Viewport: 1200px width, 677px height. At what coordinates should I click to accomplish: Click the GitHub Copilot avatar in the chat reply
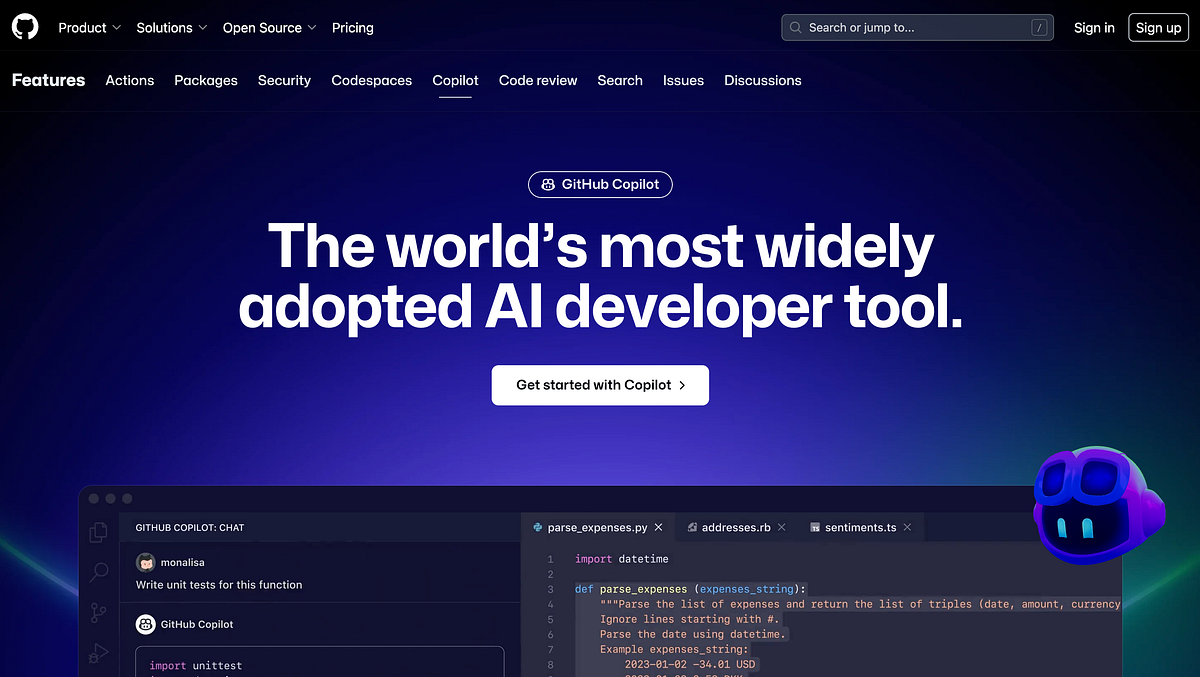tap(146, 624)
